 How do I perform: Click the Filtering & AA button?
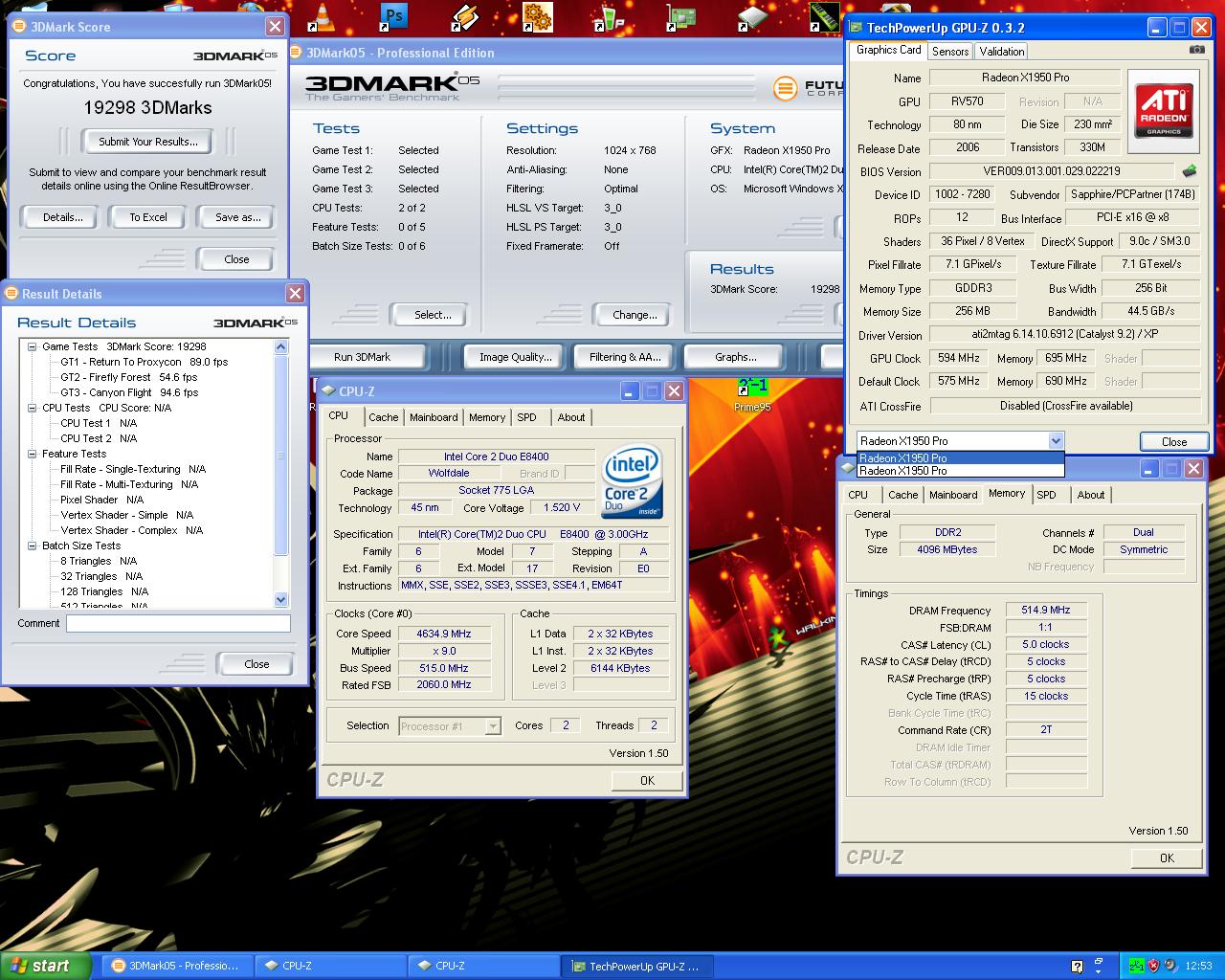[x=625, y=357]
